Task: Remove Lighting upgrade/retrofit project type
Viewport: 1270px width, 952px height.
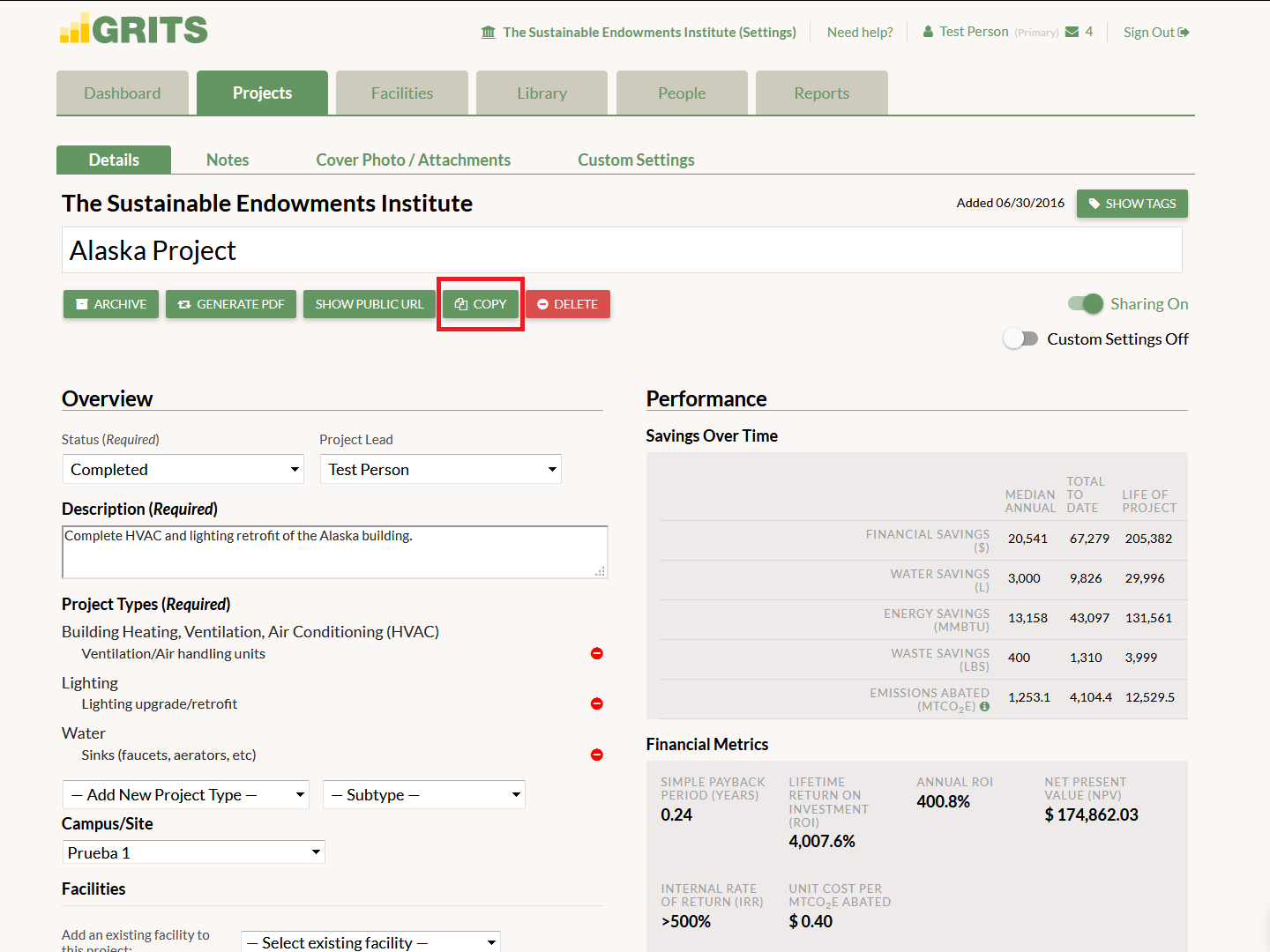Action: (597, 703)
